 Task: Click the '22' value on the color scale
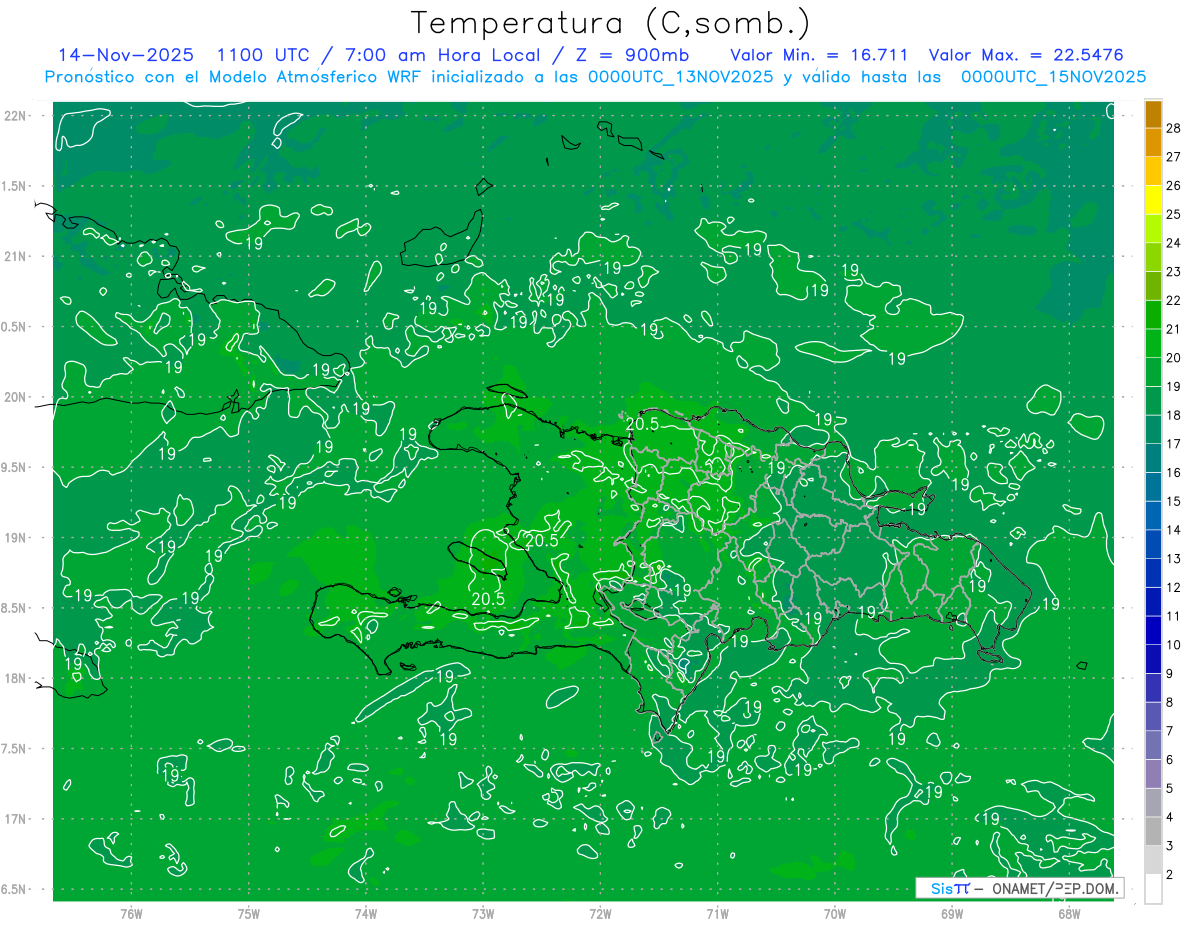tap(1174, 300)
